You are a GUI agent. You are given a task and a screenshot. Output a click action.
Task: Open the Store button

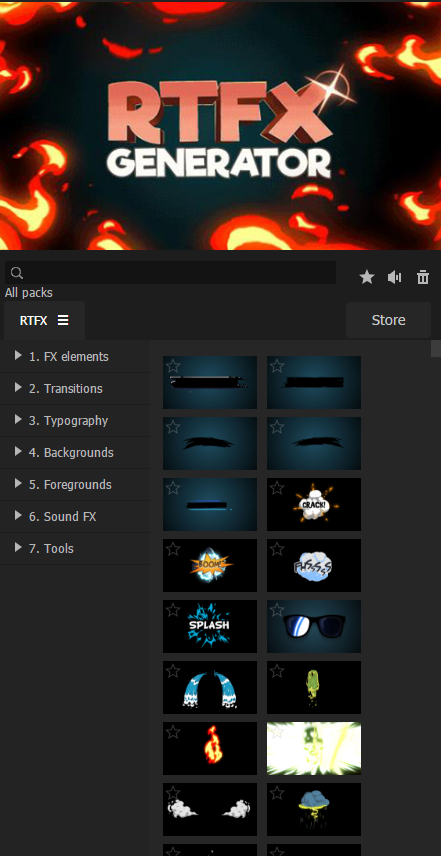[388, 320]
